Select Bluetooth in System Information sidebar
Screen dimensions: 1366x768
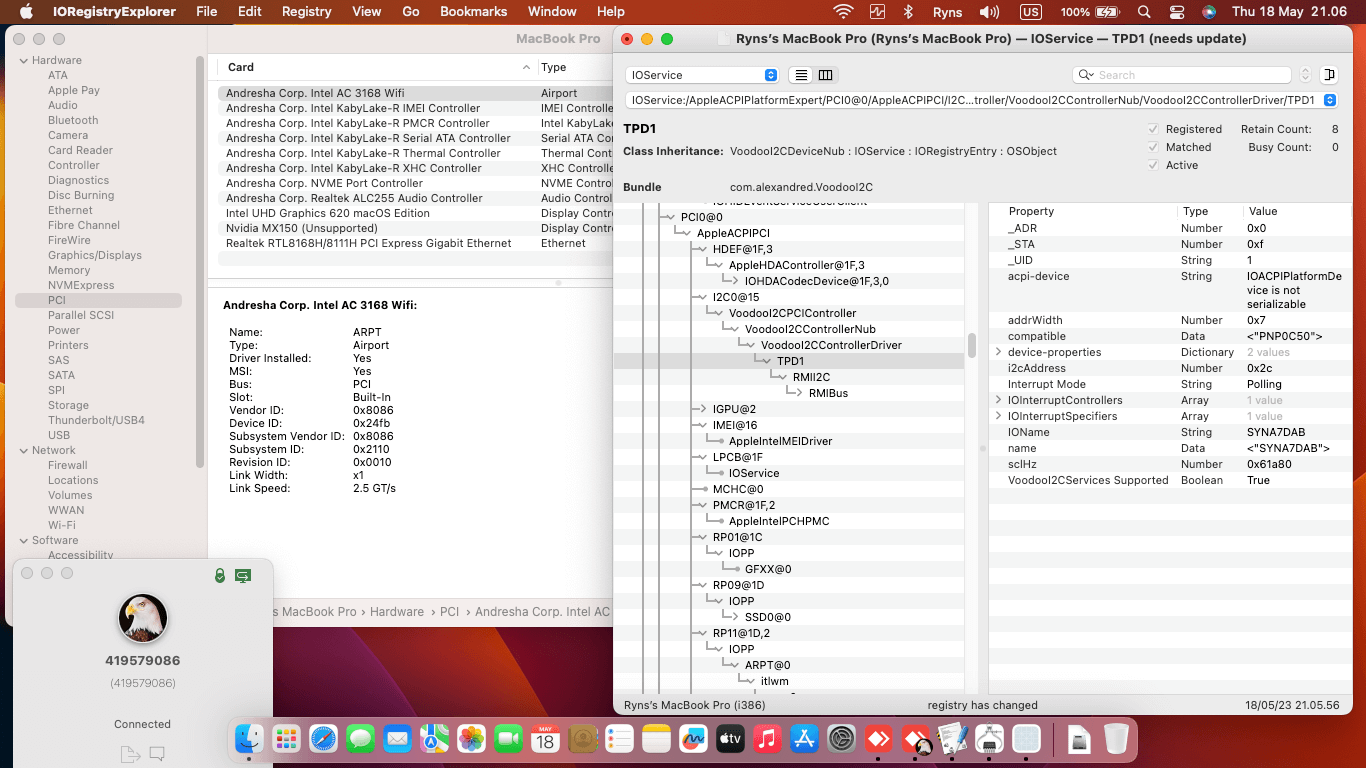[x=73, y=120]
